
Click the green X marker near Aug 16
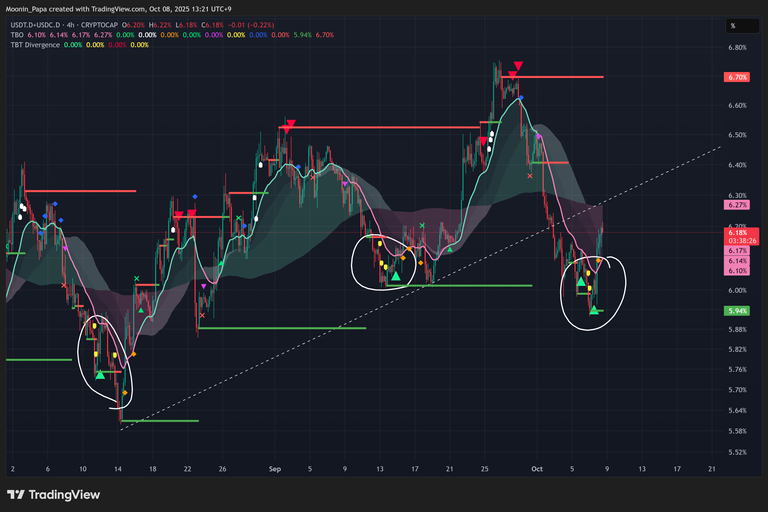click(137, 278)
